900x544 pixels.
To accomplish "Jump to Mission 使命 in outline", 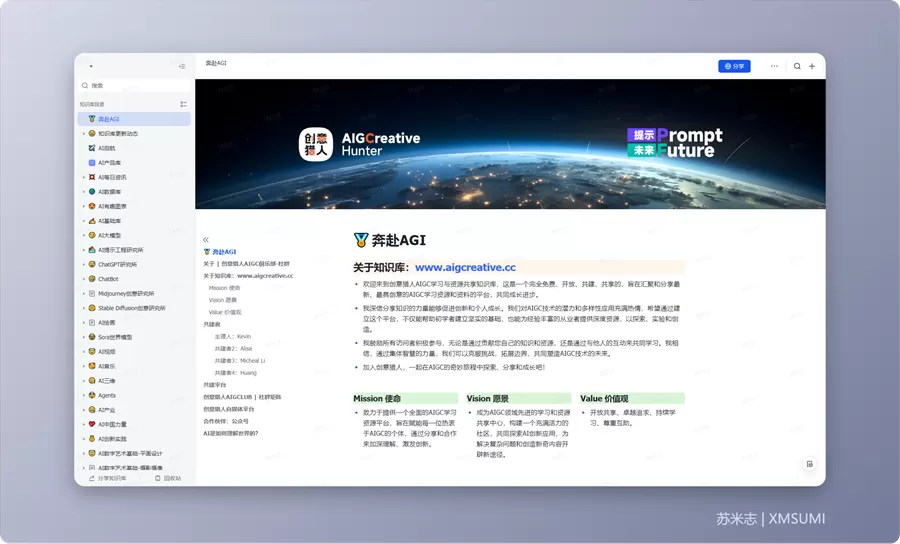I will click(x=224, y=288).
